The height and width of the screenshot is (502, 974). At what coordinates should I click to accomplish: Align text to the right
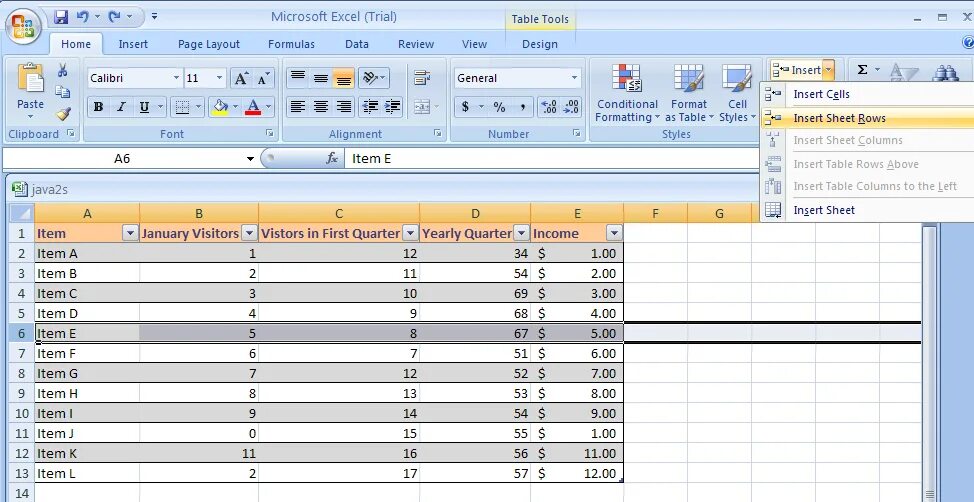click(x=344, y=107)
